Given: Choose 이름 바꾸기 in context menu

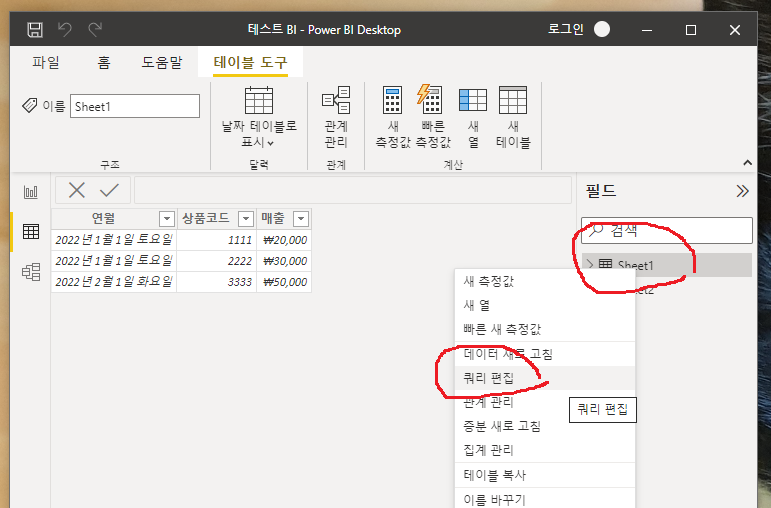Looking at the screenshot, I should 545,499.
